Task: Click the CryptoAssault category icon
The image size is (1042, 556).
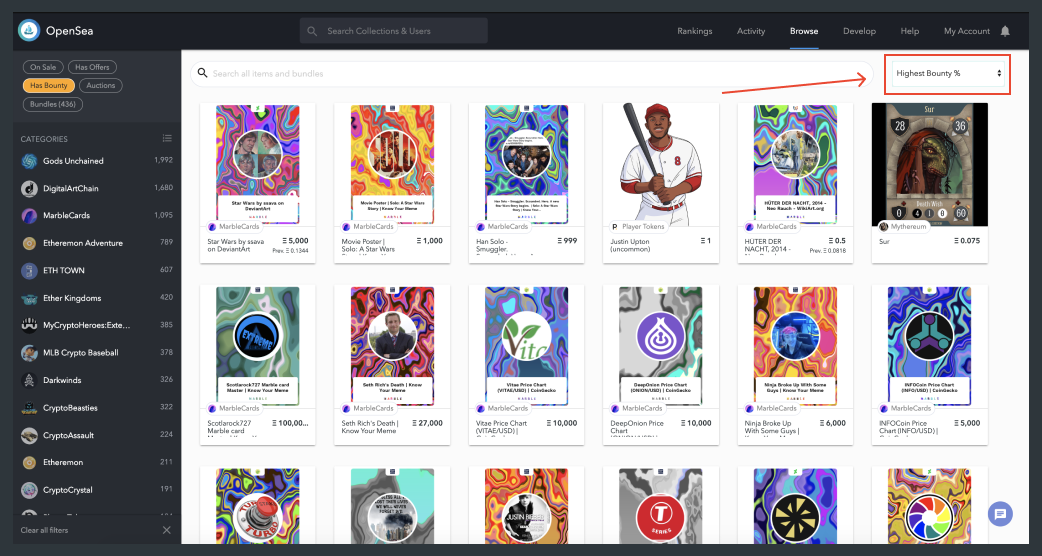Action: pyautogui.click(x=29, y=435)
